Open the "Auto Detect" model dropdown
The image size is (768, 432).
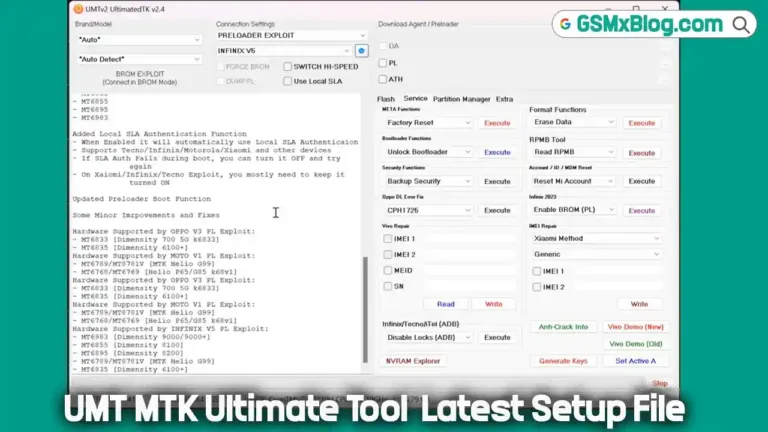(139, 59)
